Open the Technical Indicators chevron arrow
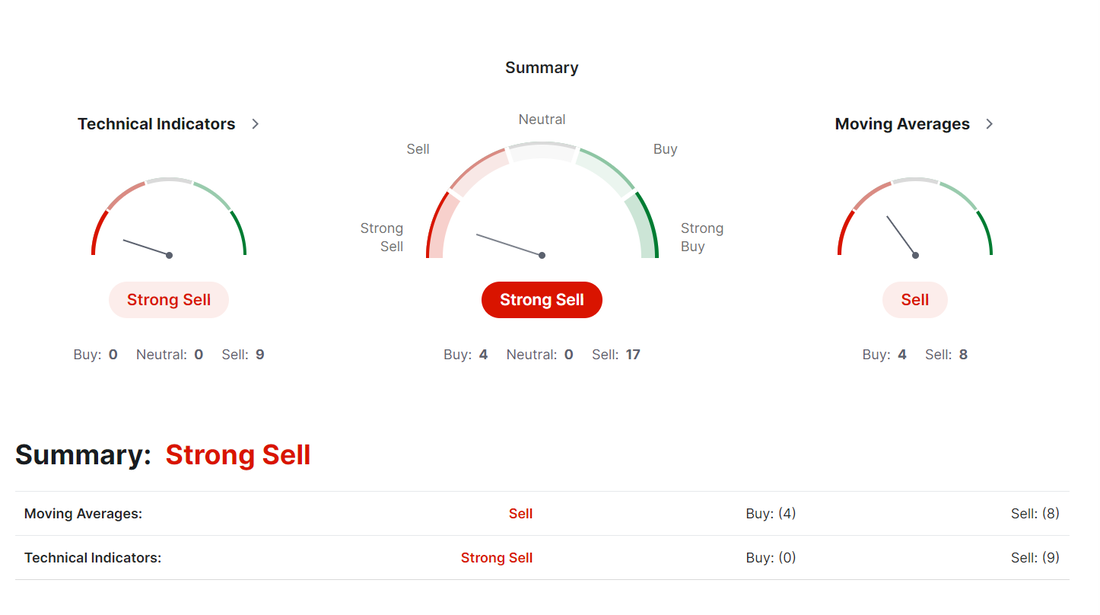Screen dimensions: 1100x615 click(x=255, y=124)
